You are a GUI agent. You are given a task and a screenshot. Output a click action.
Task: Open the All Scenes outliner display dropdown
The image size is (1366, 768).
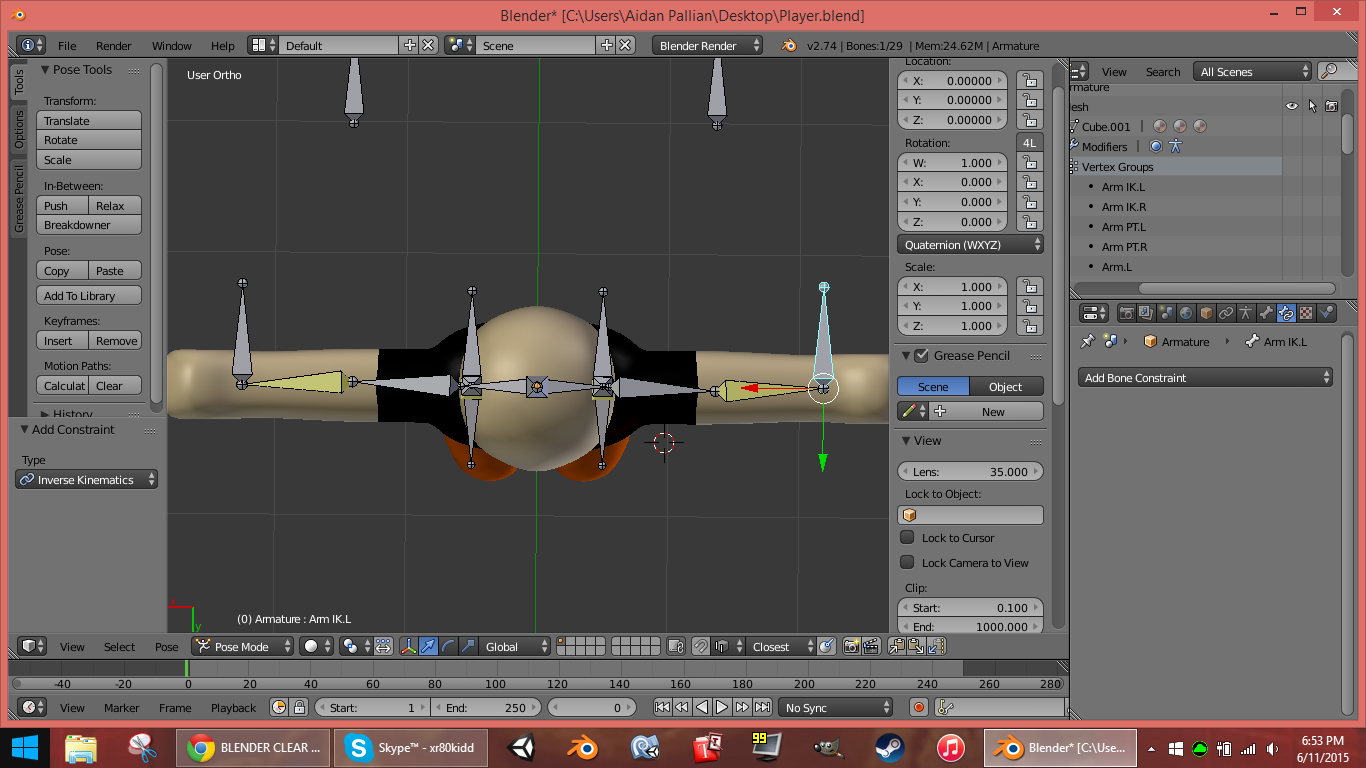coord(1253,71)
